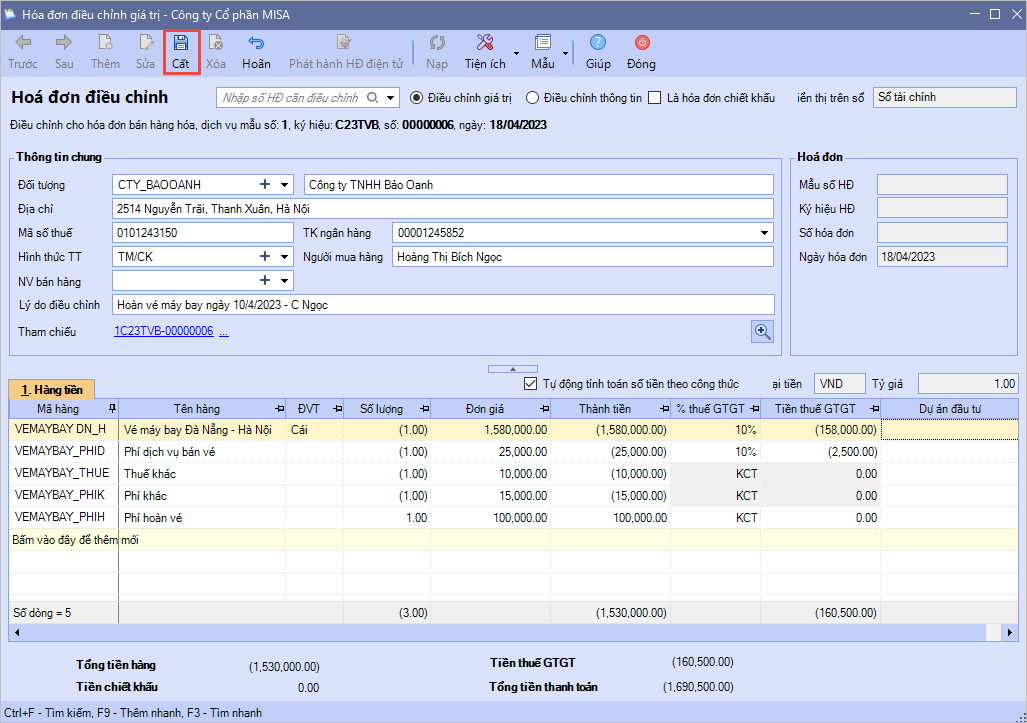The width and height of the screenshot is (1027, 723).
Task: Click the Đóng close toolbar icon
Action: pyautogui.click(x=641, y=44)
